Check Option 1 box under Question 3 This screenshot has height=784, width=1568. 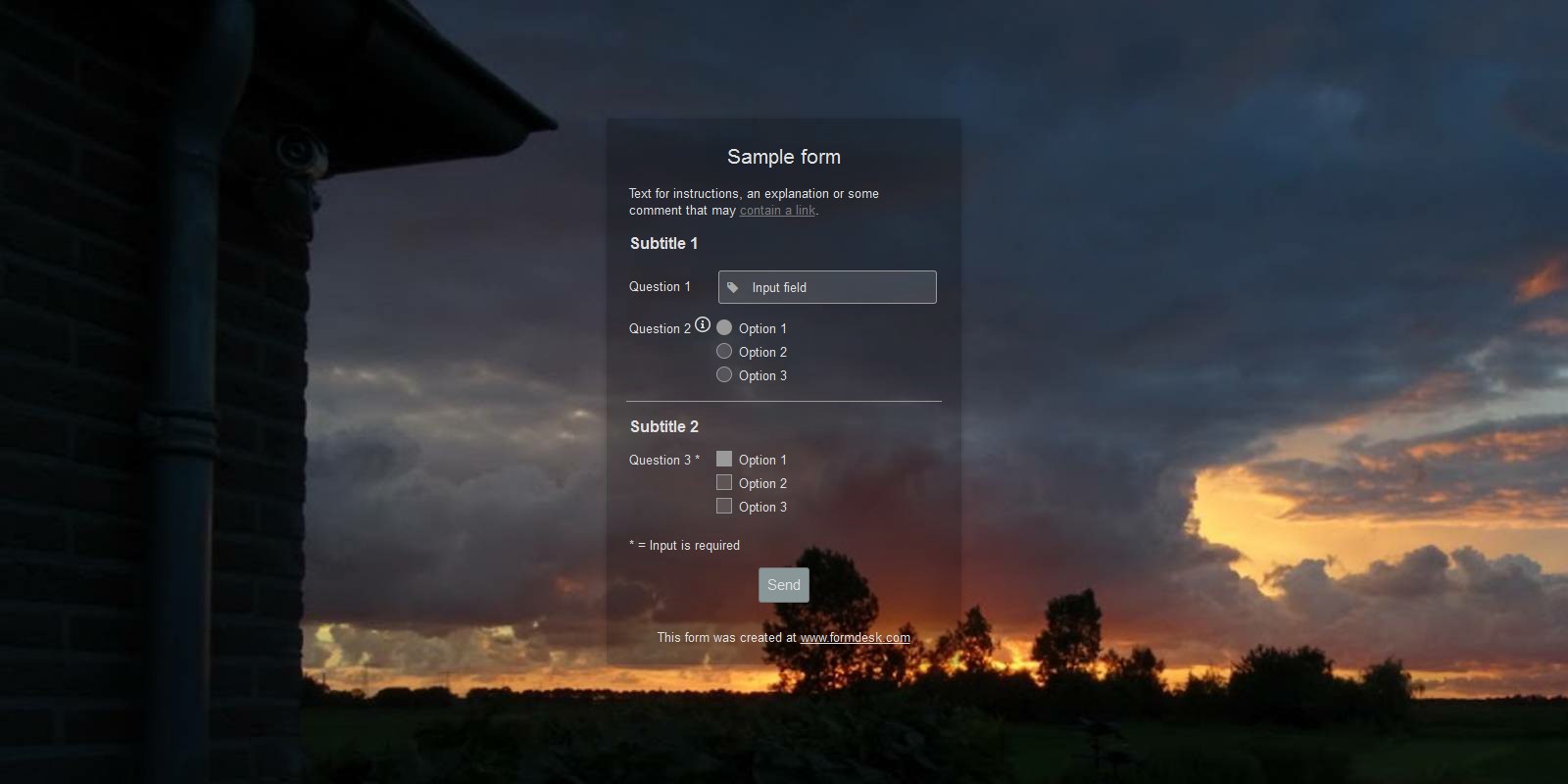click(724, 459)
